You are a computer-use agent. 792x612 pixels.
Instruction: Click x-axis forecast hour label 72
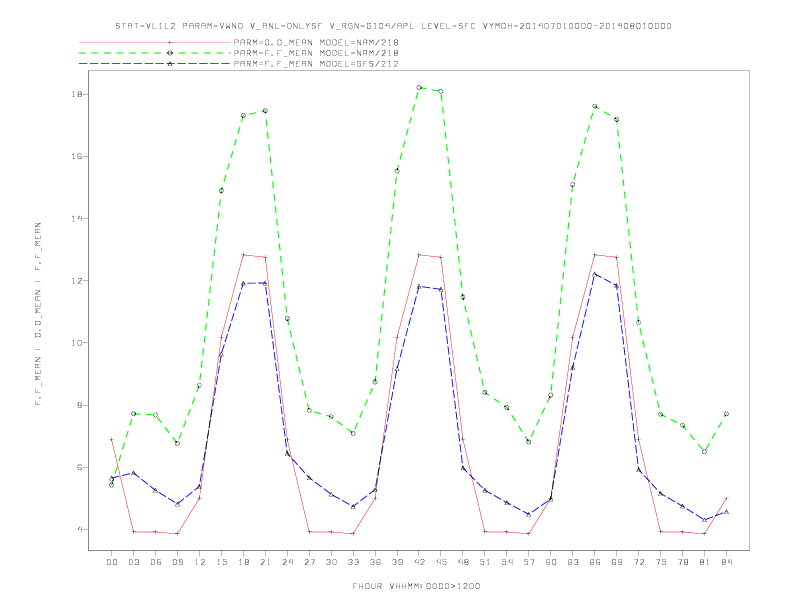(638, 562)
